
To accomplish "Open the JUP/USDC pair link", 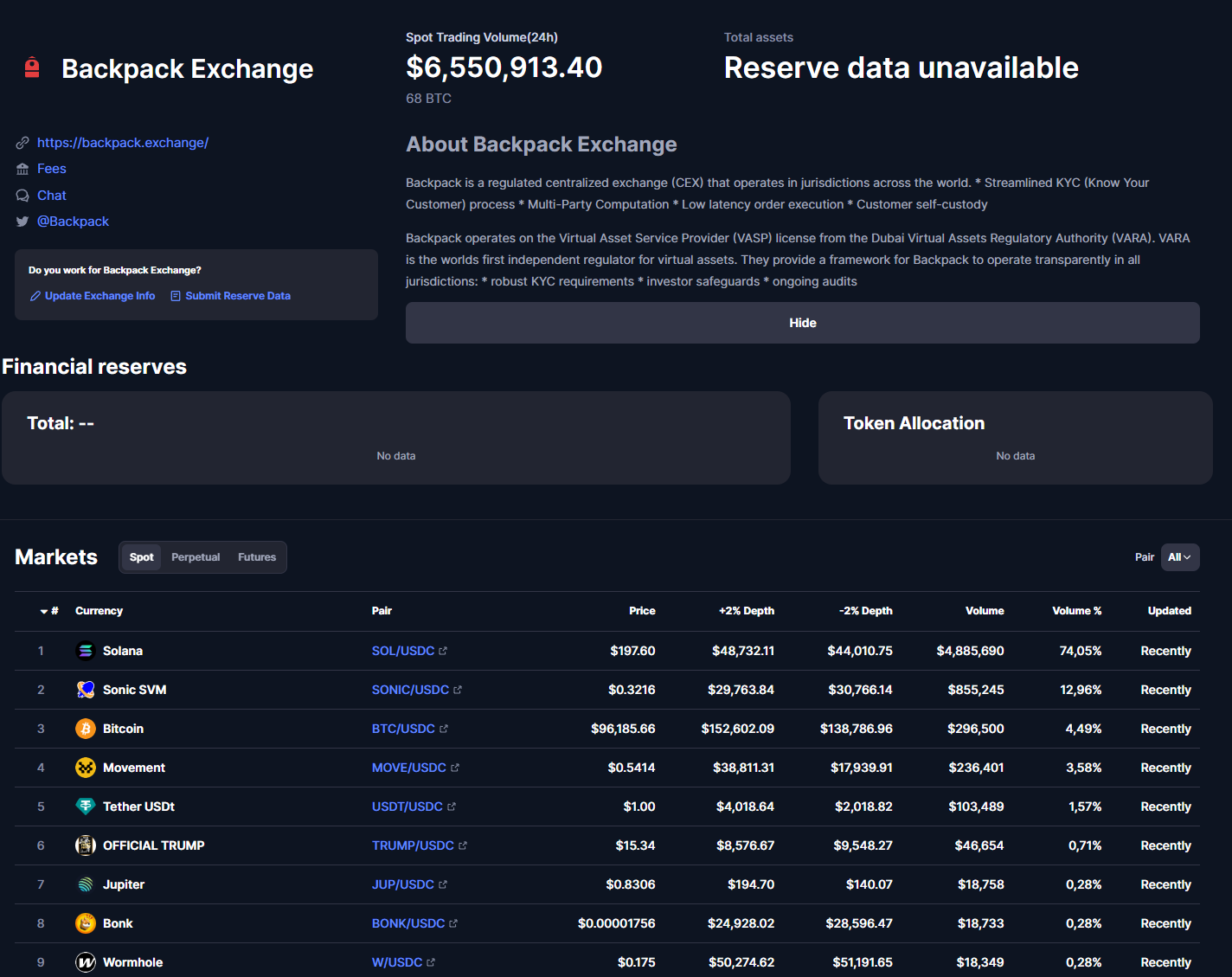I will pos(403,884).
